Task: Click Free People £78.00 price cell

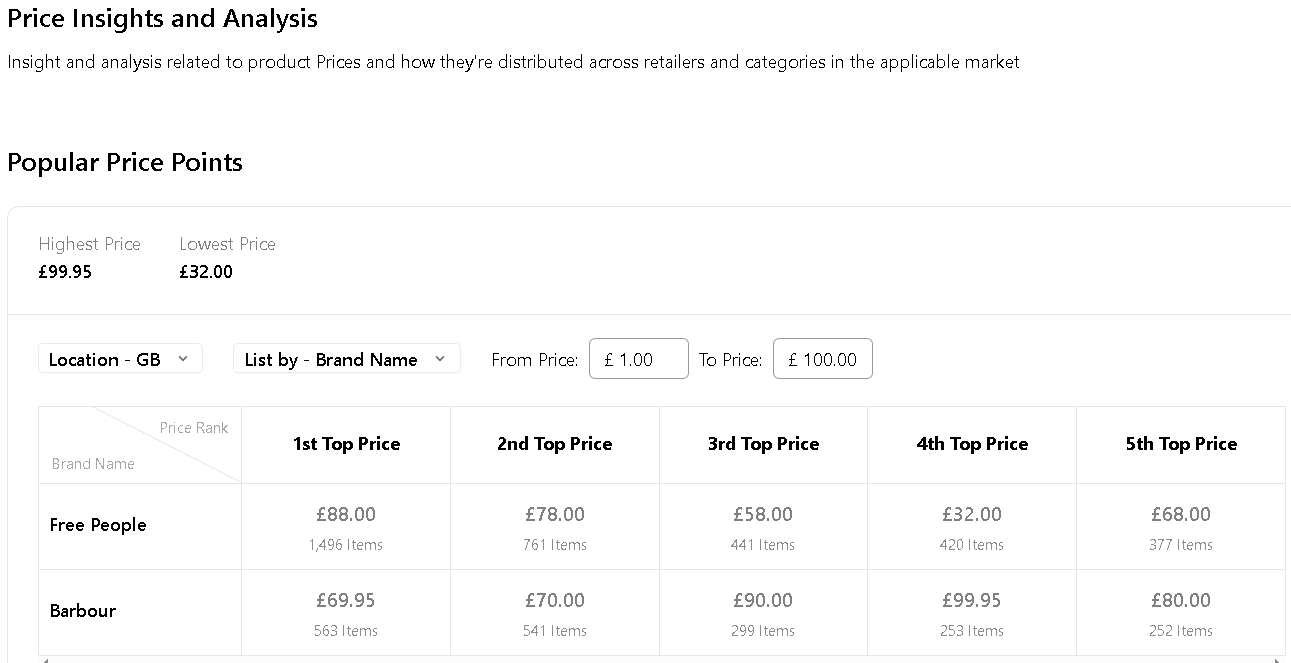Action: 555,527
